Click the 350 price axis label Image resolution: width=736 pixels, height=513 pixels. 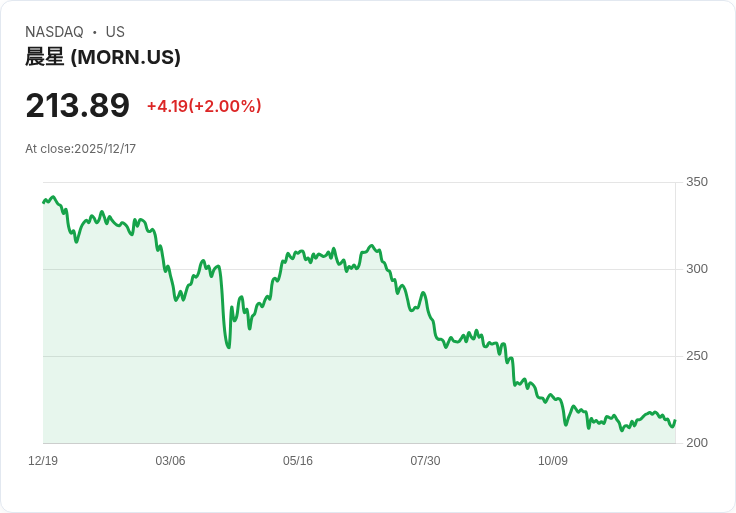tap(696, 182)
